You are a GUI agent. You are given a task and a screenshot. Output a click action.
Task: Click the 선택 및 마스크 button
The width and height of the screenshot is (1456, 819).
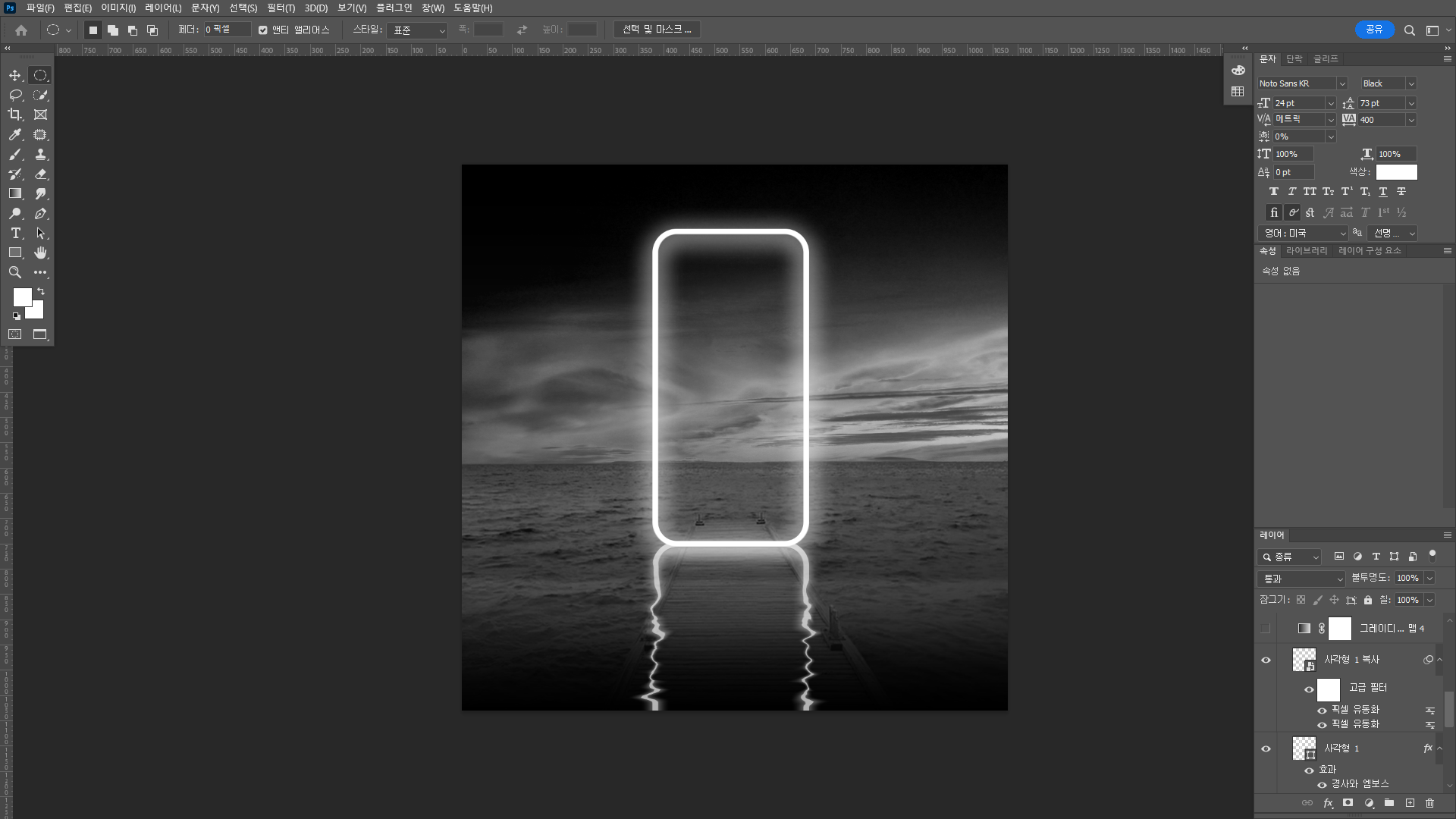[656, 30]
